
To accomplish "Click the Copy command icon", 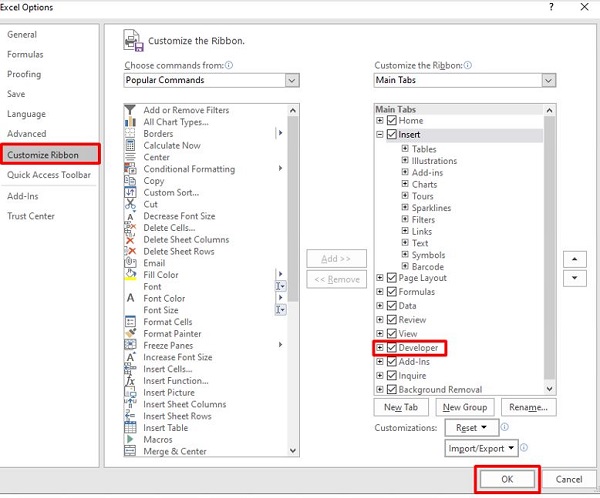I will tap(130, 180).
